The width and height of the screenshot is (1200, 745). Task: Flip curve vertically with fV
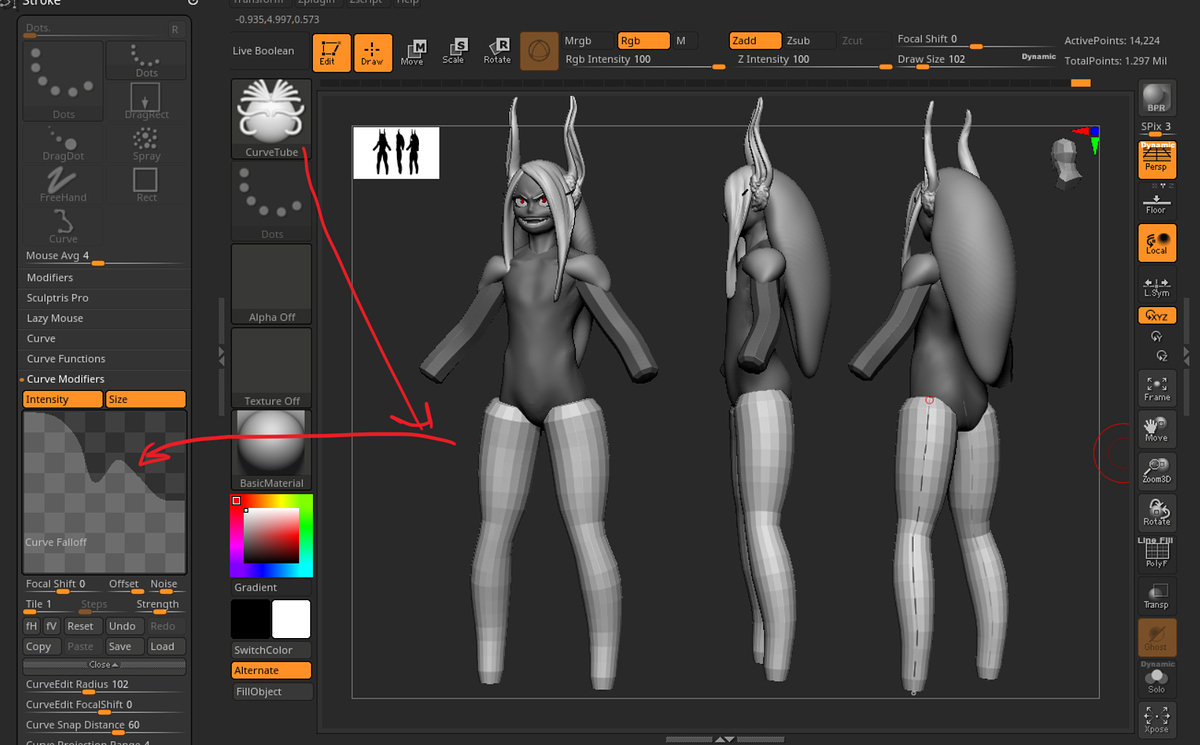pyautogui.click(x=52, y=626)
